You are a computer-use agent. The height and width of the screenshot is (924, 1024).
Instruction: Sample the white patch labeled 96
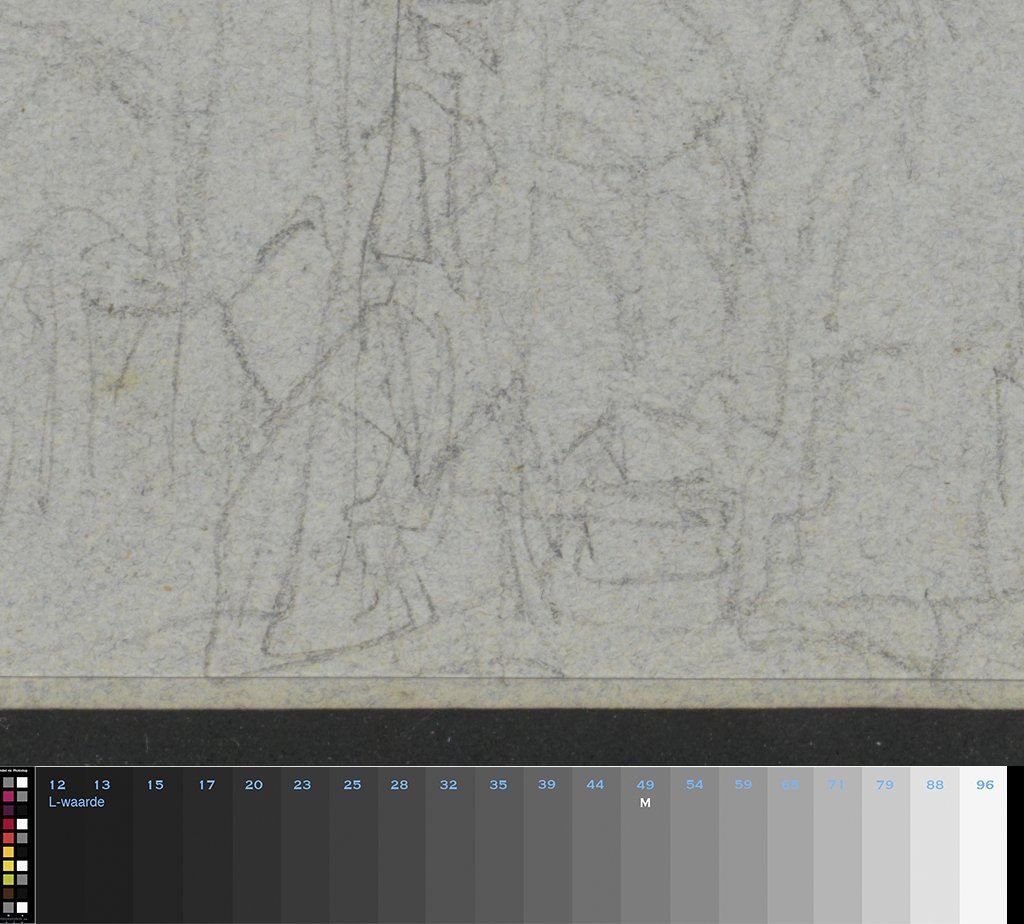click(983, 860)
